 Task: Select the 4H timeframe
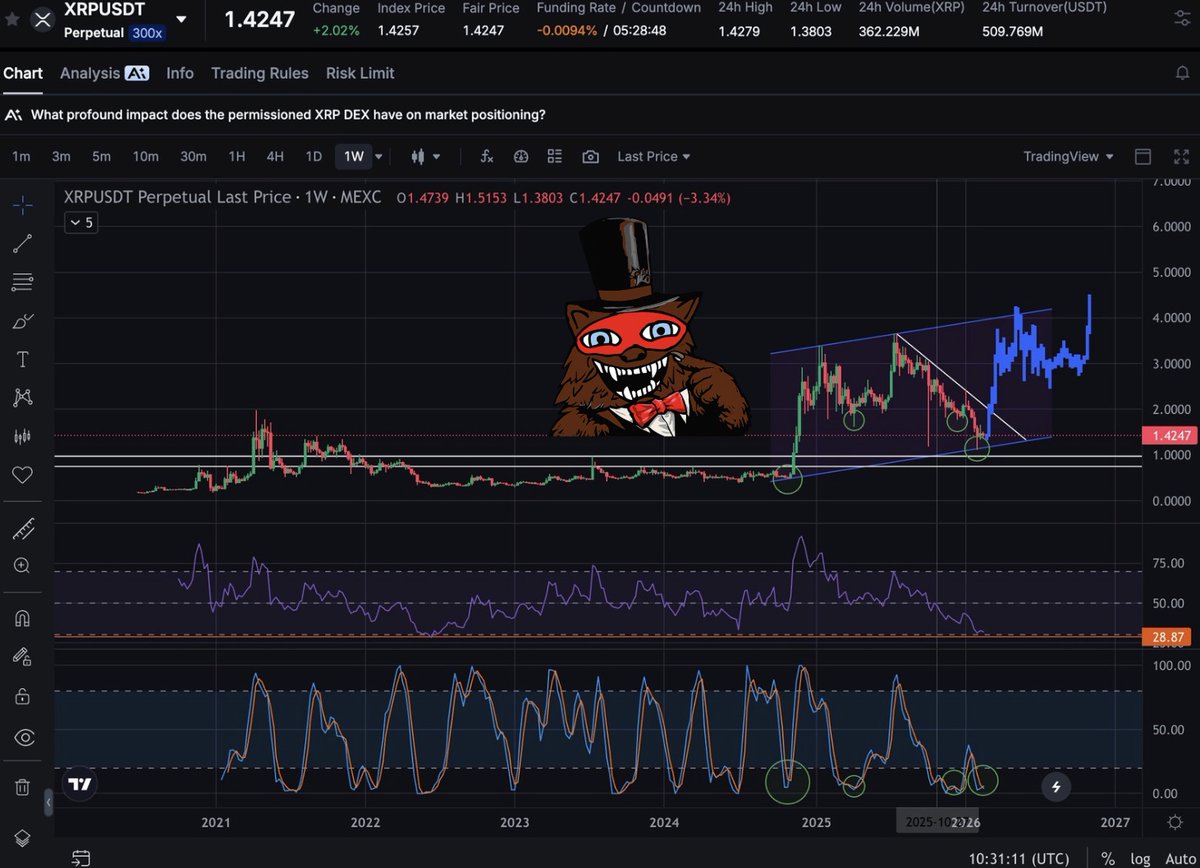pyautogui.click(x=275, y=156)
